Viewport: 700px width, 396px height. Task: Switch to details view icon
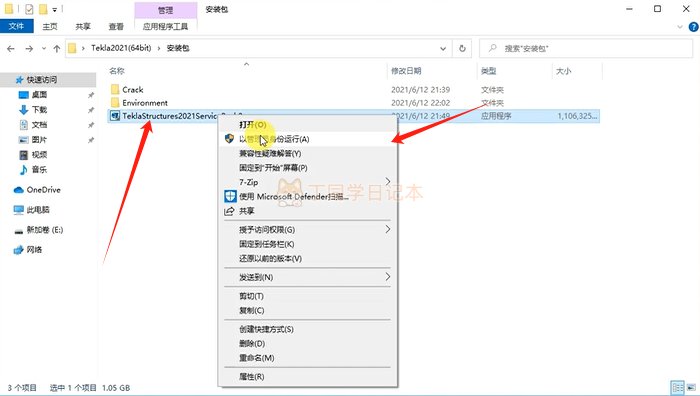point(678,388)
